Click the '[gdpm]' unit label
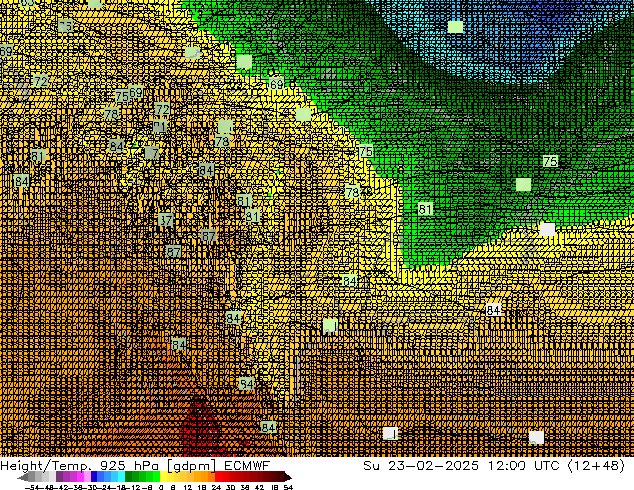The image size is (634, 490). coord(192,466)
